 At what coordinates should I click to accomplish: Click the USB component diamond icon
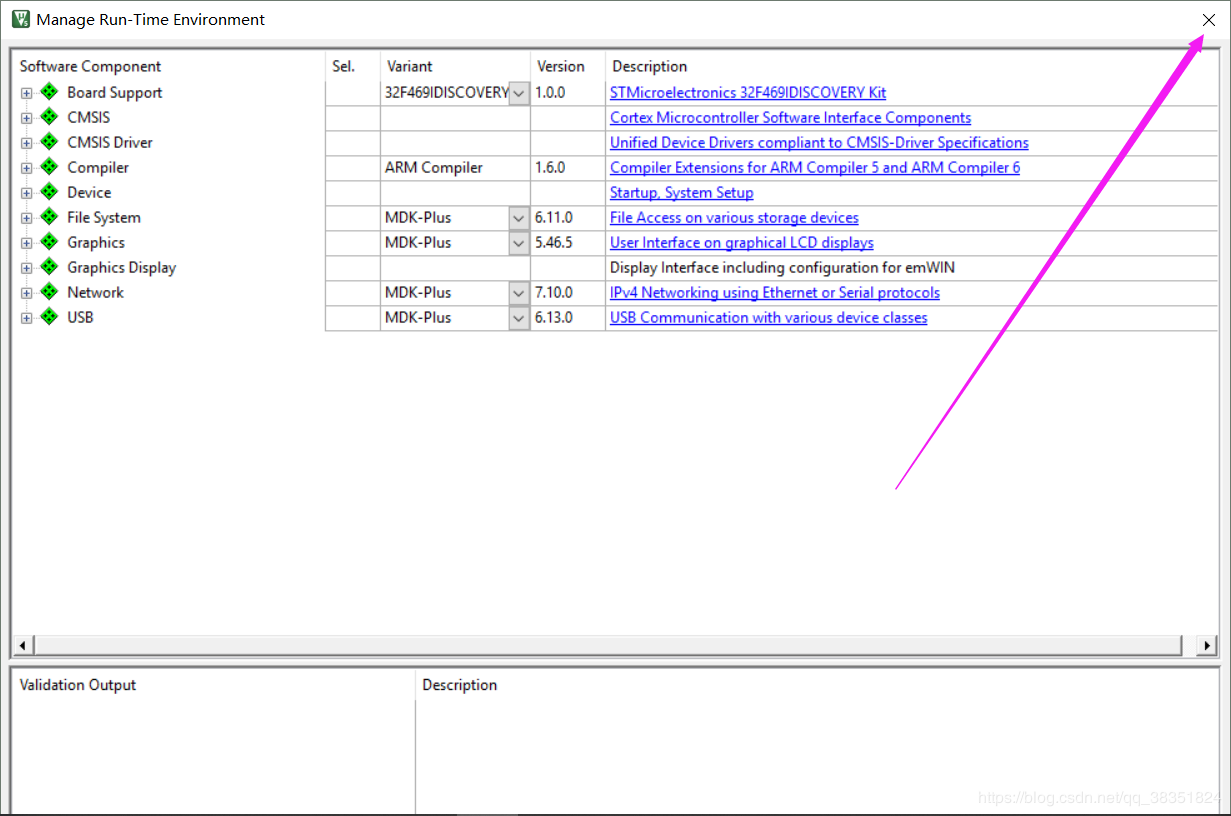(49, 317)
